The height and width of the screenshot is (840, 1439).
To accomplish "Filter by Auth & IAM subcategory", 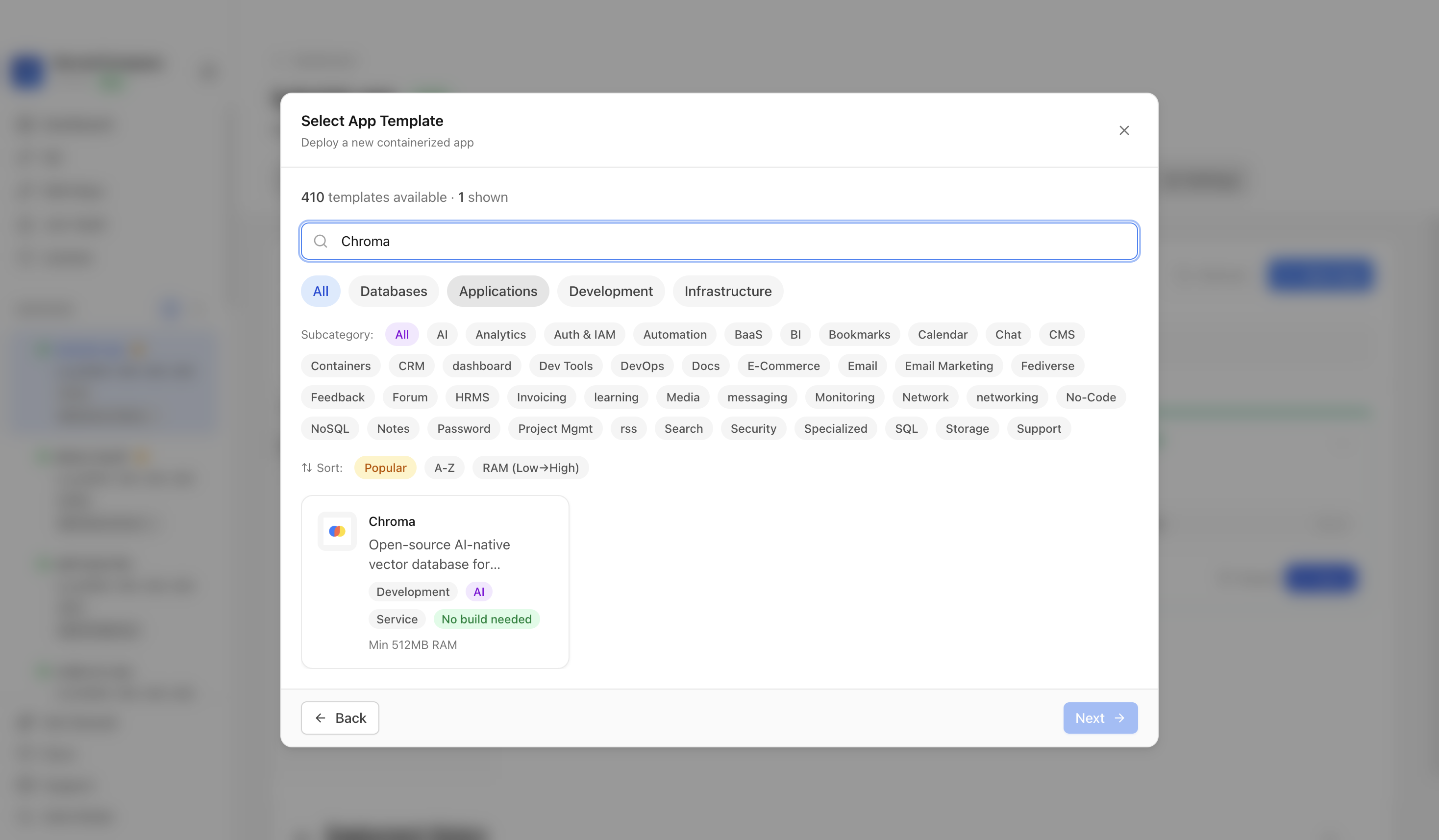I will [x=584, y=335].
